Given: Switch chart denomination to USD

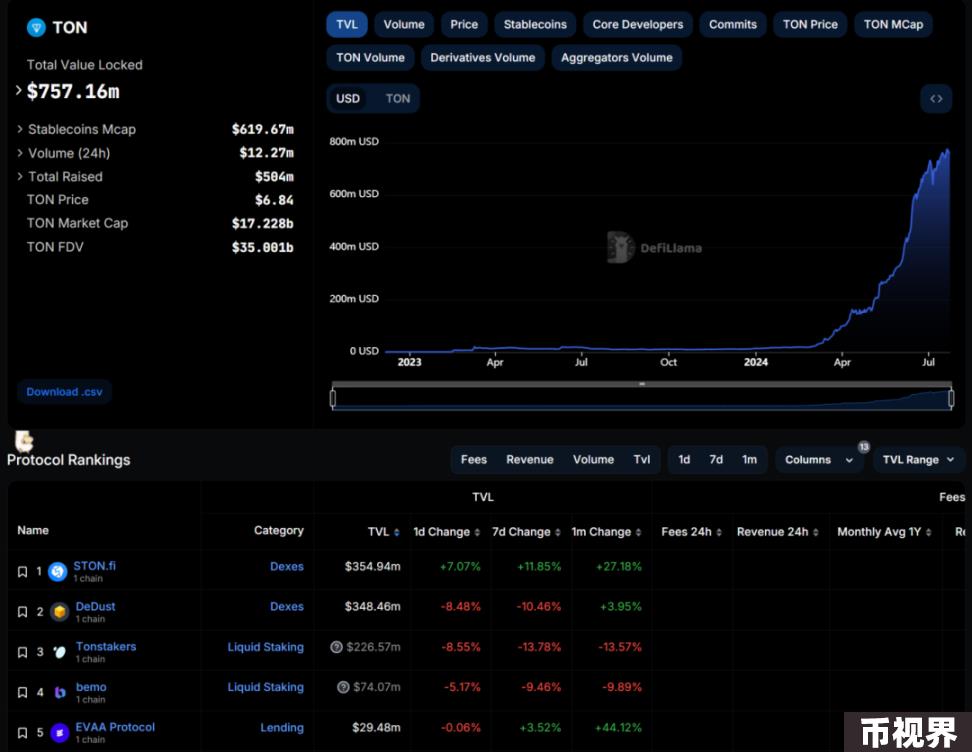Looking at the screenshot, I should click(348, 99).
